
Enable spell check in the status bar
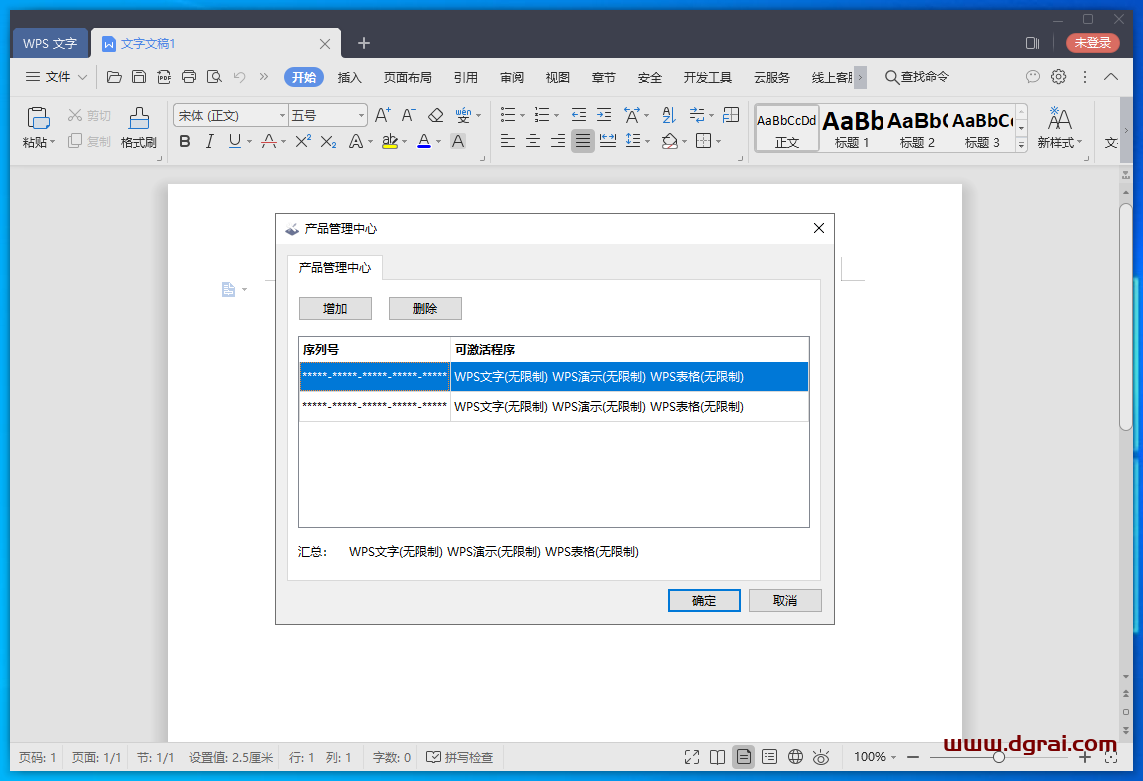[460, 757]
